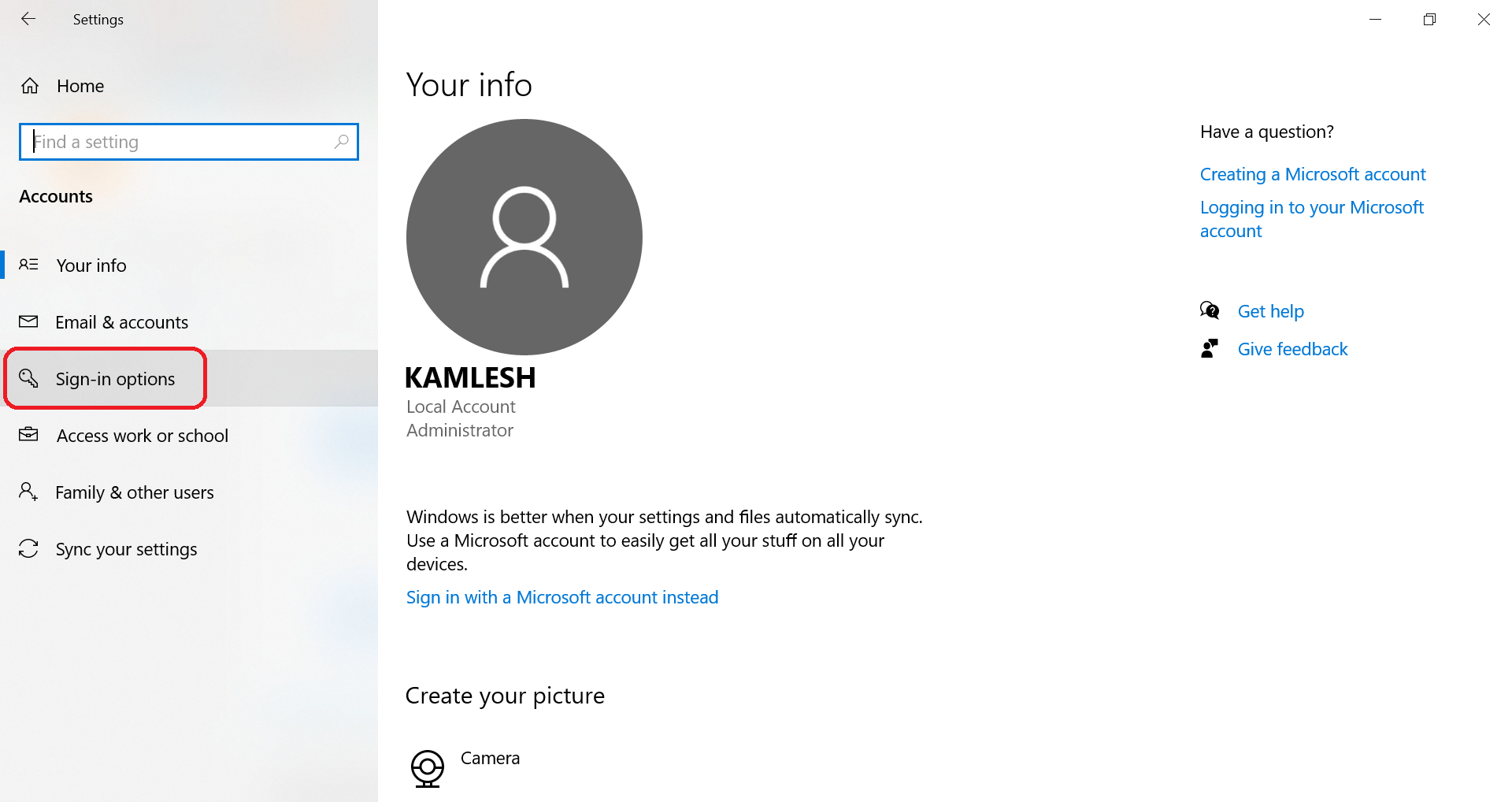Select the Camera option under Create your picture
Screen dimensions: 1512x802
[x=490, y=758]
